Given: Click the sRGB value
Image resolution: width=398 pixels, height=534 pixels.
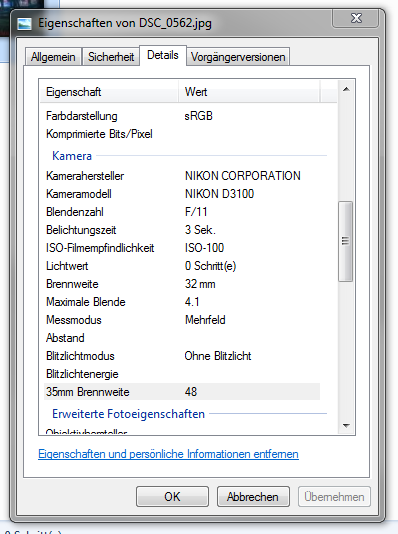Looking at the screenshot, I should pyautogui.click(x=198, y=116).
